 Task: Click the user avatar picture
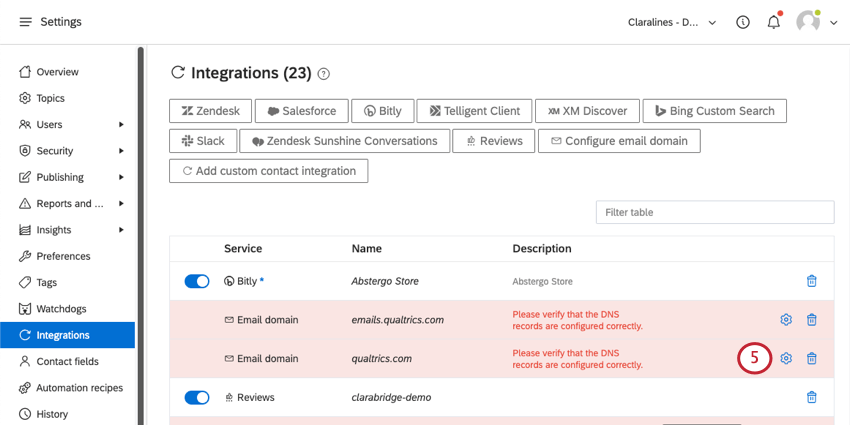[x=808, y=22]
